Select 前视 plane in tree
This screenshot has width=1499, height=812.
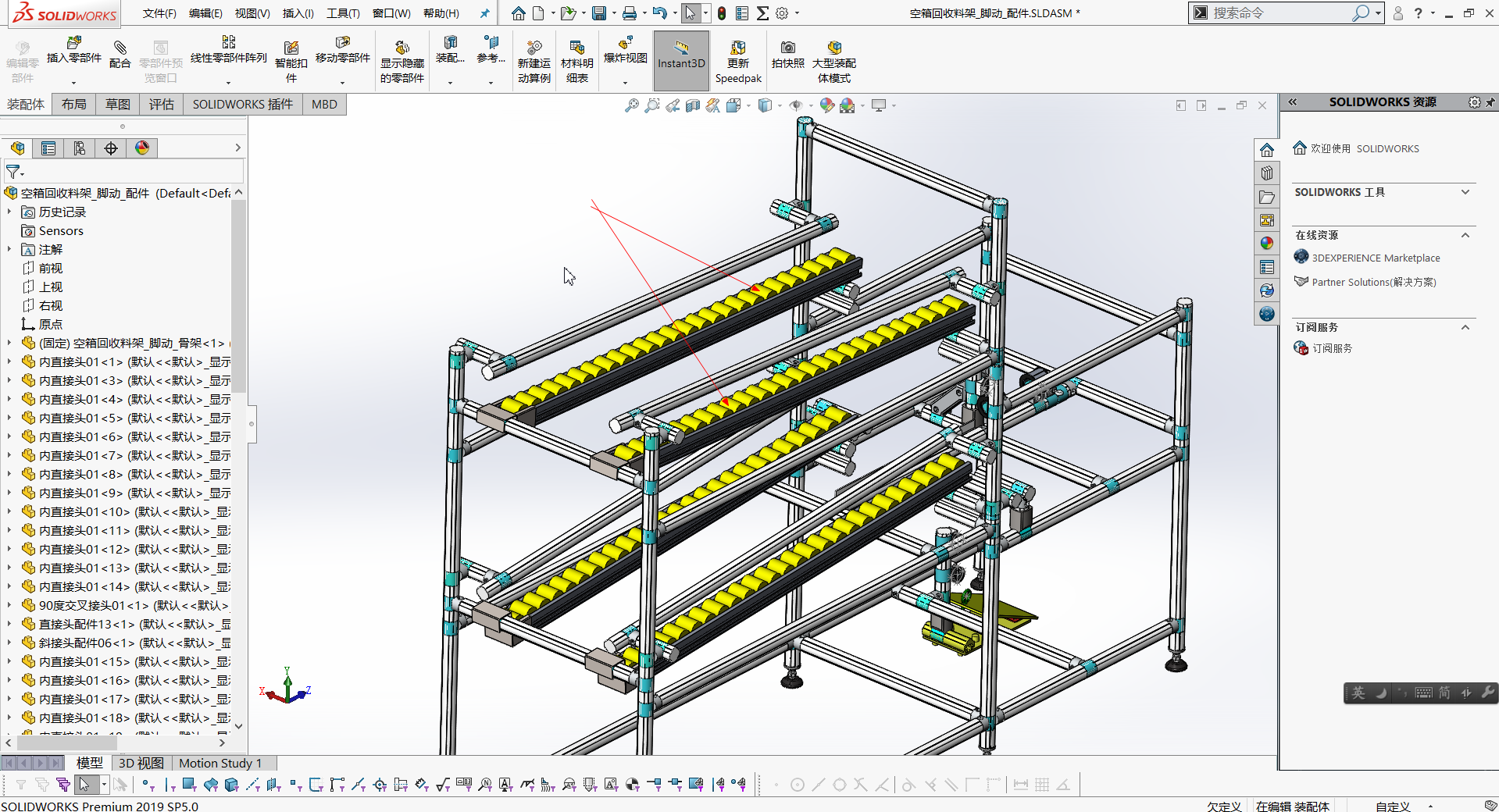point(51,268)
